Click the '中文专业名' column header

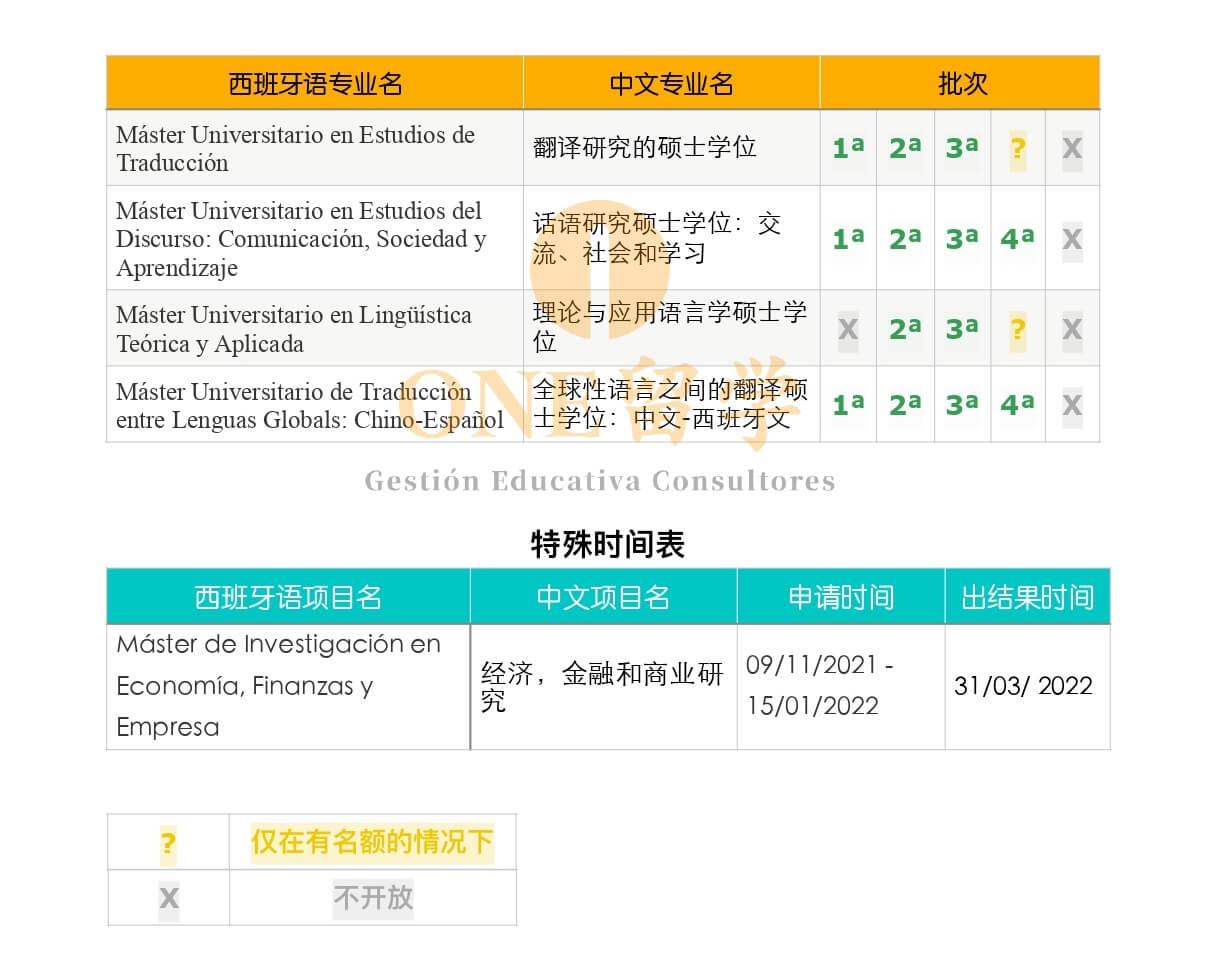click(x=671, y=84)
